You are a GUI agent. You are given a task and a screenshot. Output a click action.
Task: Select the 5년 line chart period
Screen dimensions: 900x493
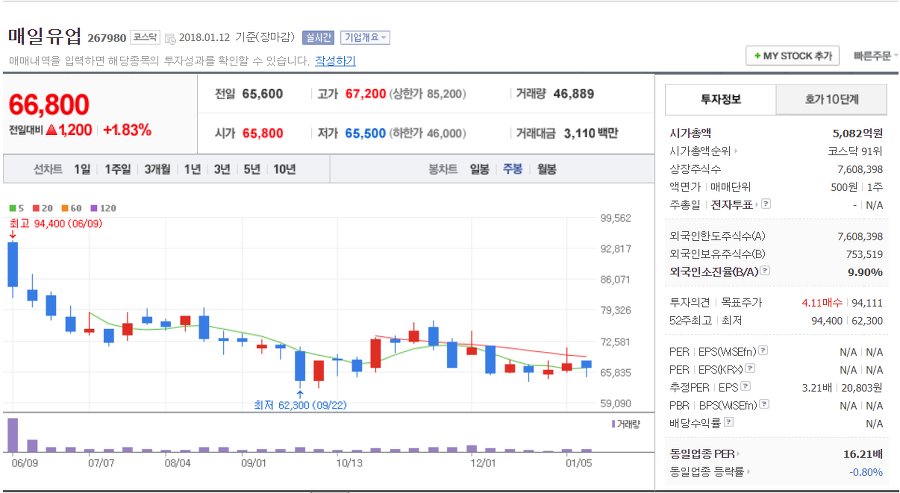pos(252,169)
